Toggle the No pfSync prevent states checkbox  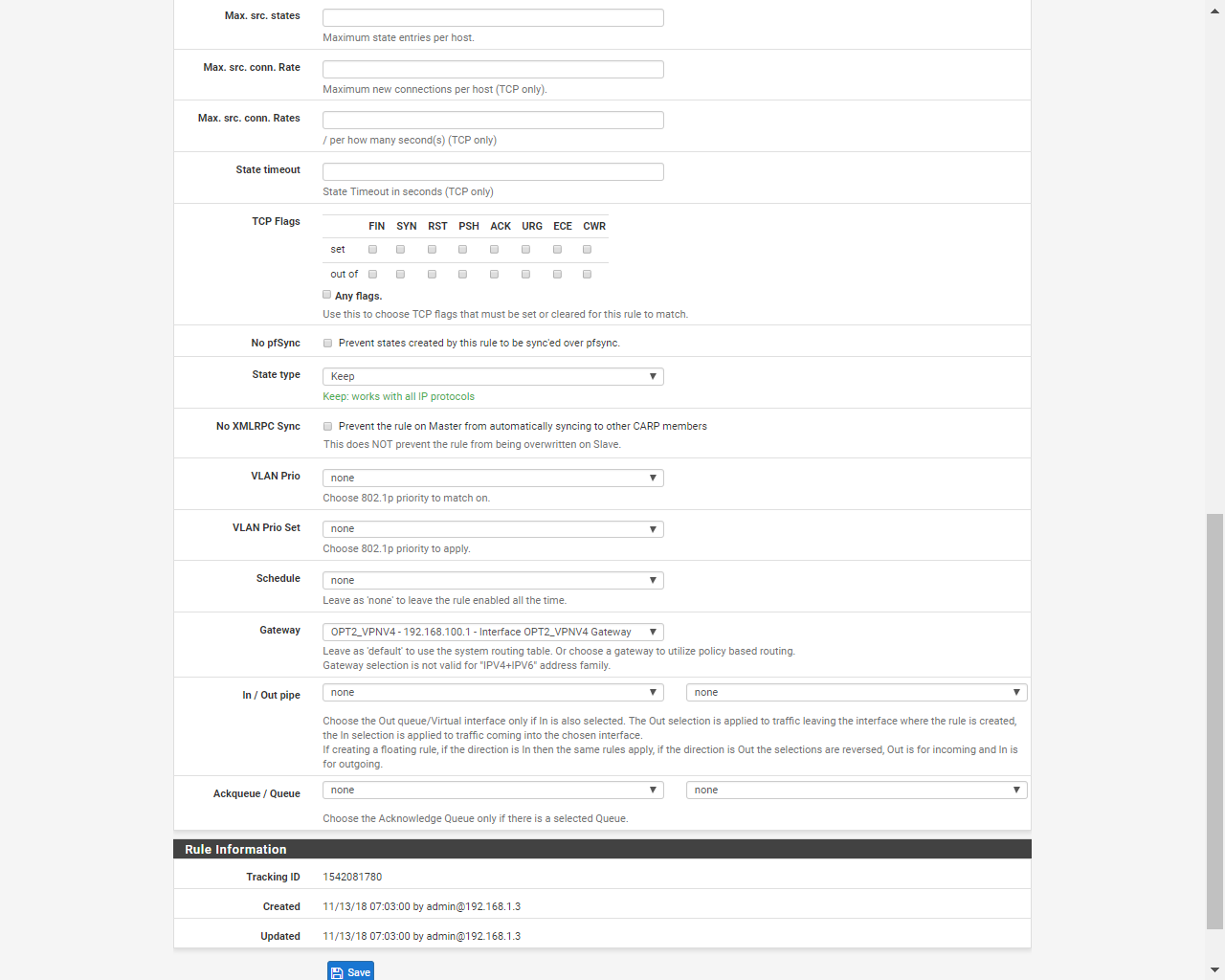328,343
